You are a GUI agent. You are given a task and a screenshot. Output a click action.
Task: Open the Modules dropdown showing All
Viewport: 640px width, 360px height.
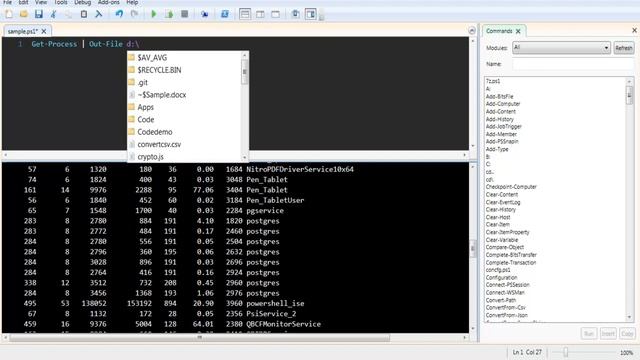point(561,47)
